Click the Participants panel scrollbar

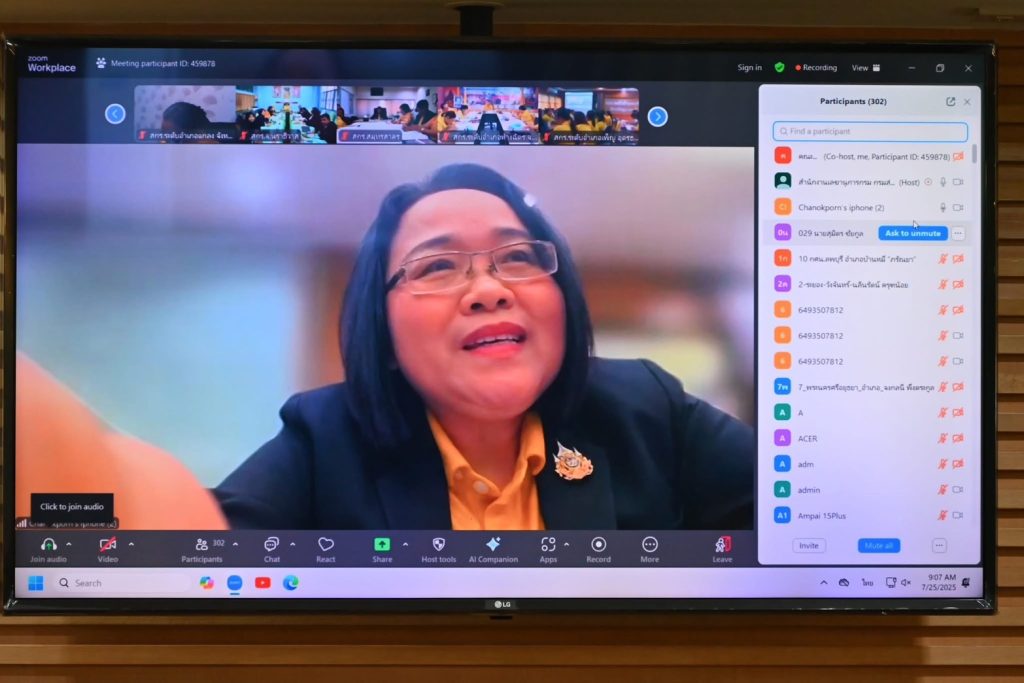[974, 154]
